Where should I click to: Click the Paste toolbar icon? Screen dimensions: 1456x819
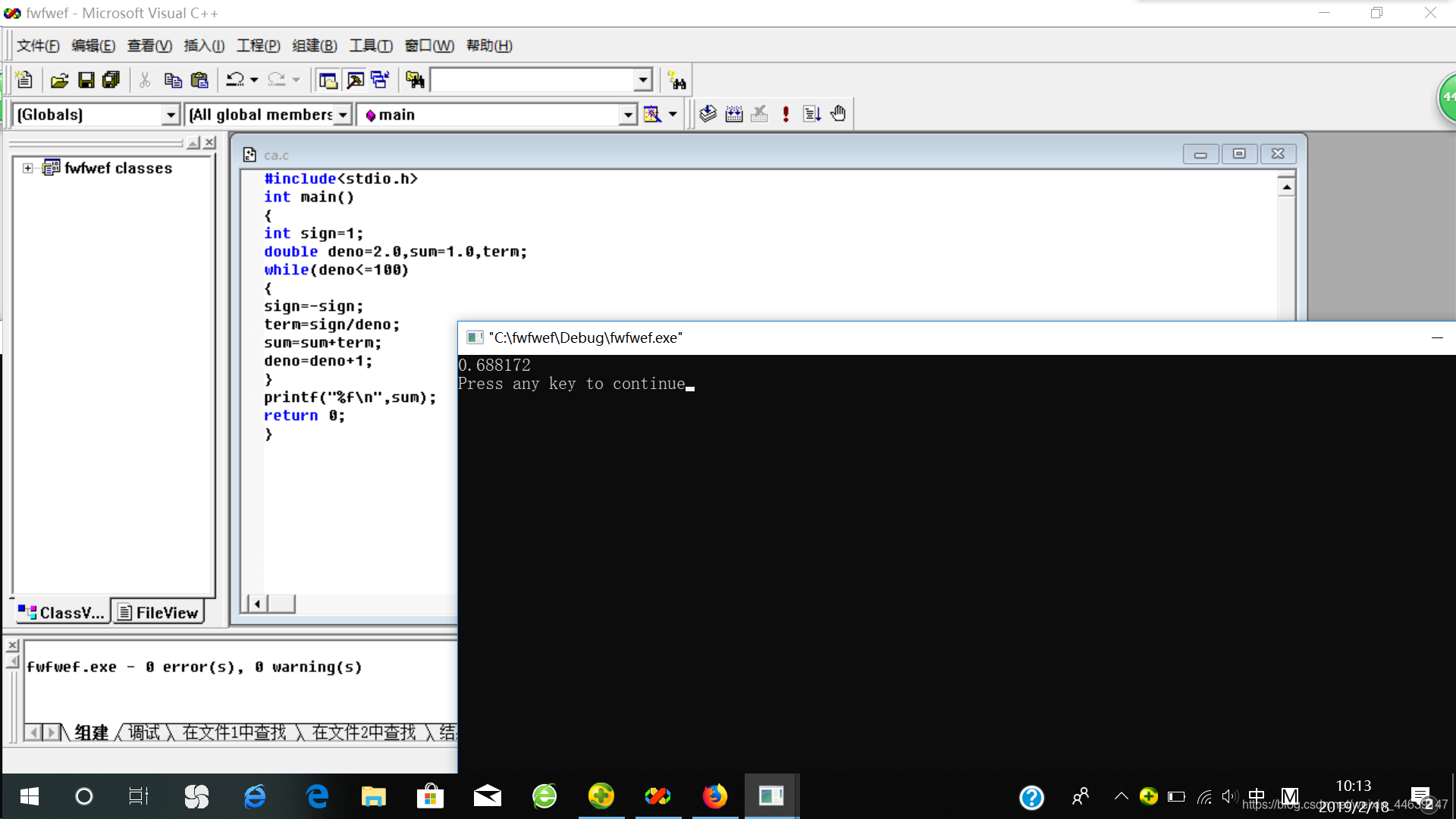point(199,80)
